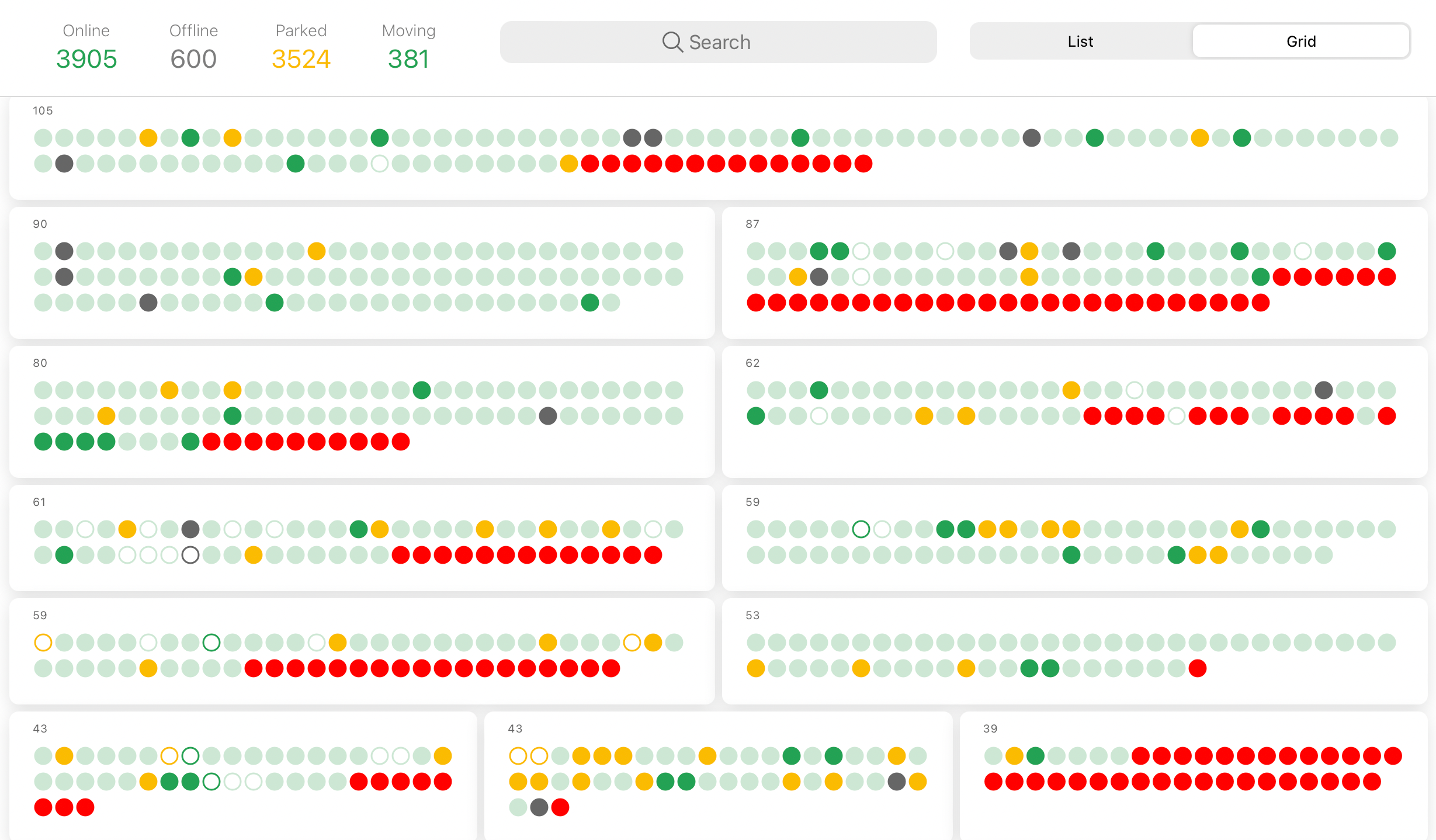Click first dark gray dot in group 90
The image size is (1436, 840).
64,251
